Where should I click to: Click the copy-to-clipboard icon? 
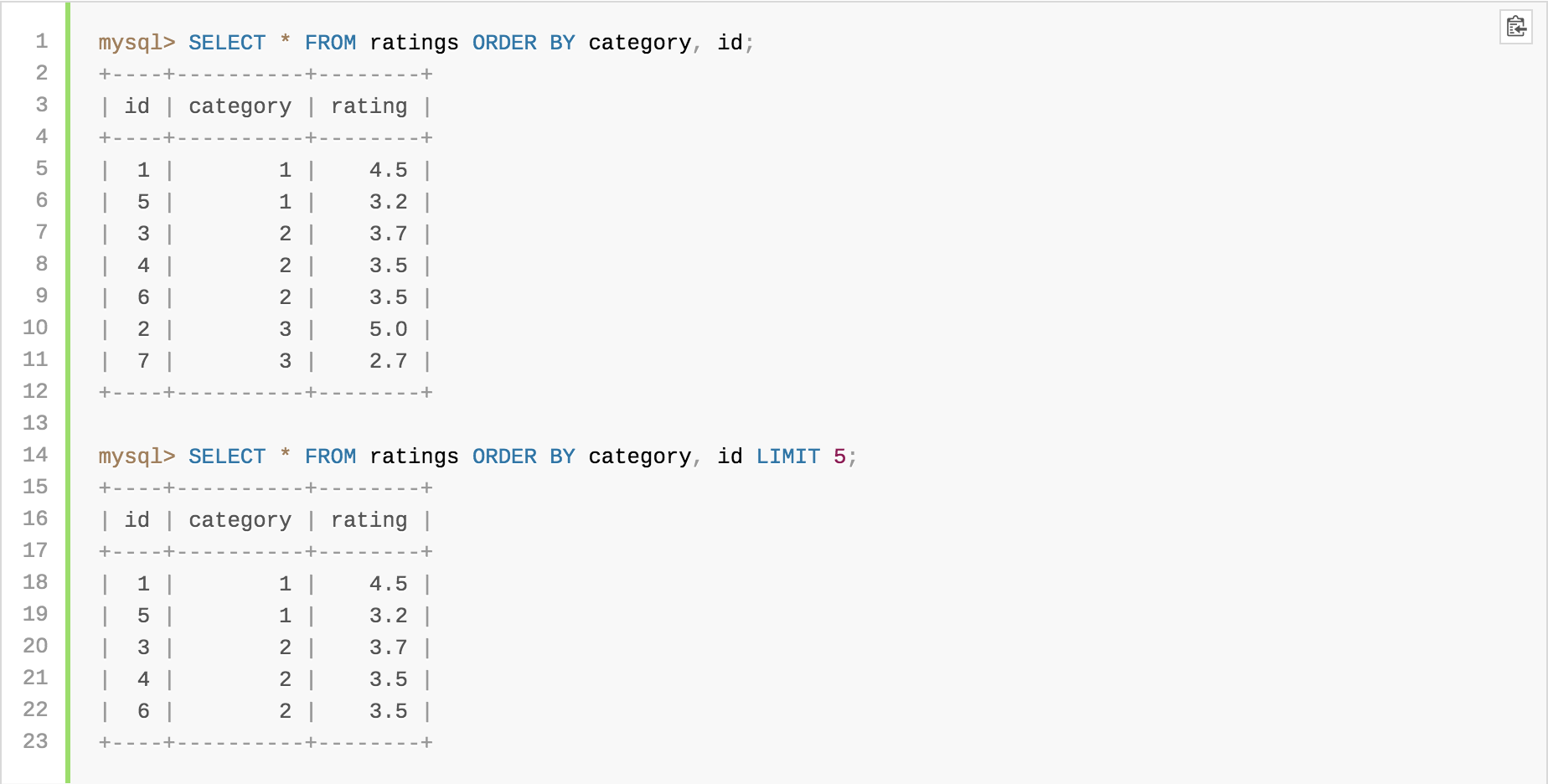tap(1515, 27)
